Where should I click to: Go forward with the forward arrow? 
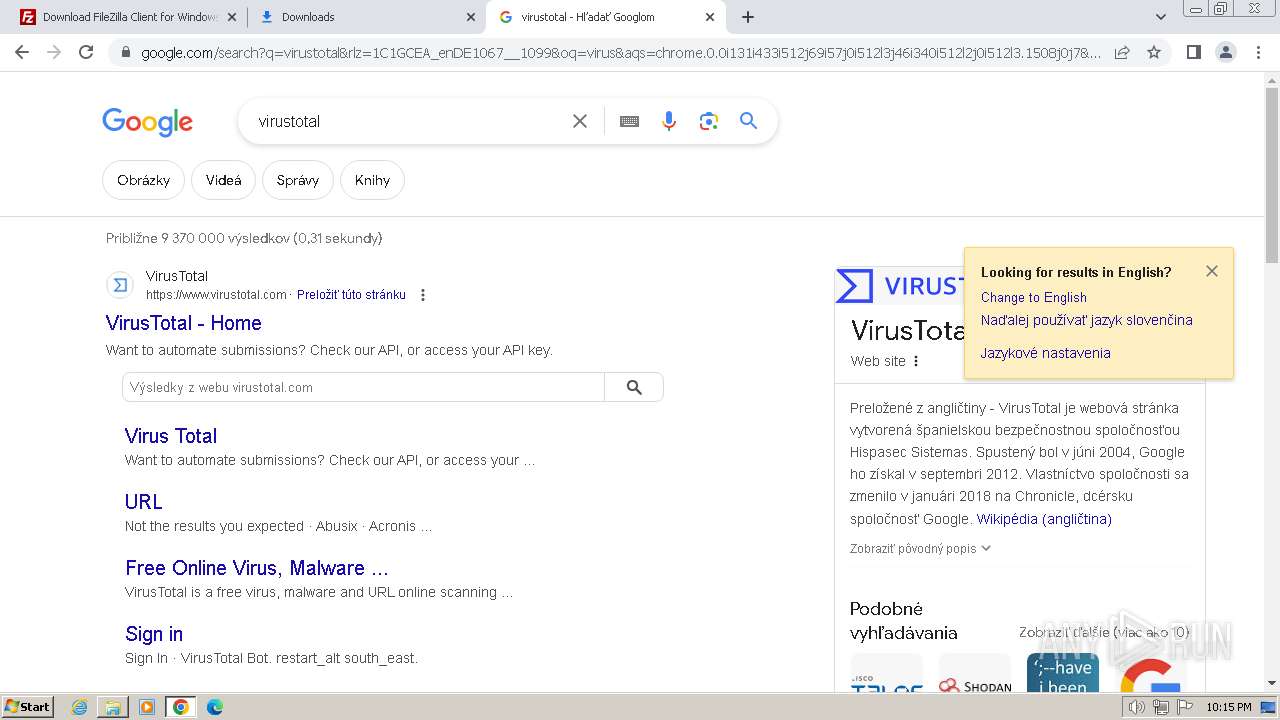pos(54,52)
